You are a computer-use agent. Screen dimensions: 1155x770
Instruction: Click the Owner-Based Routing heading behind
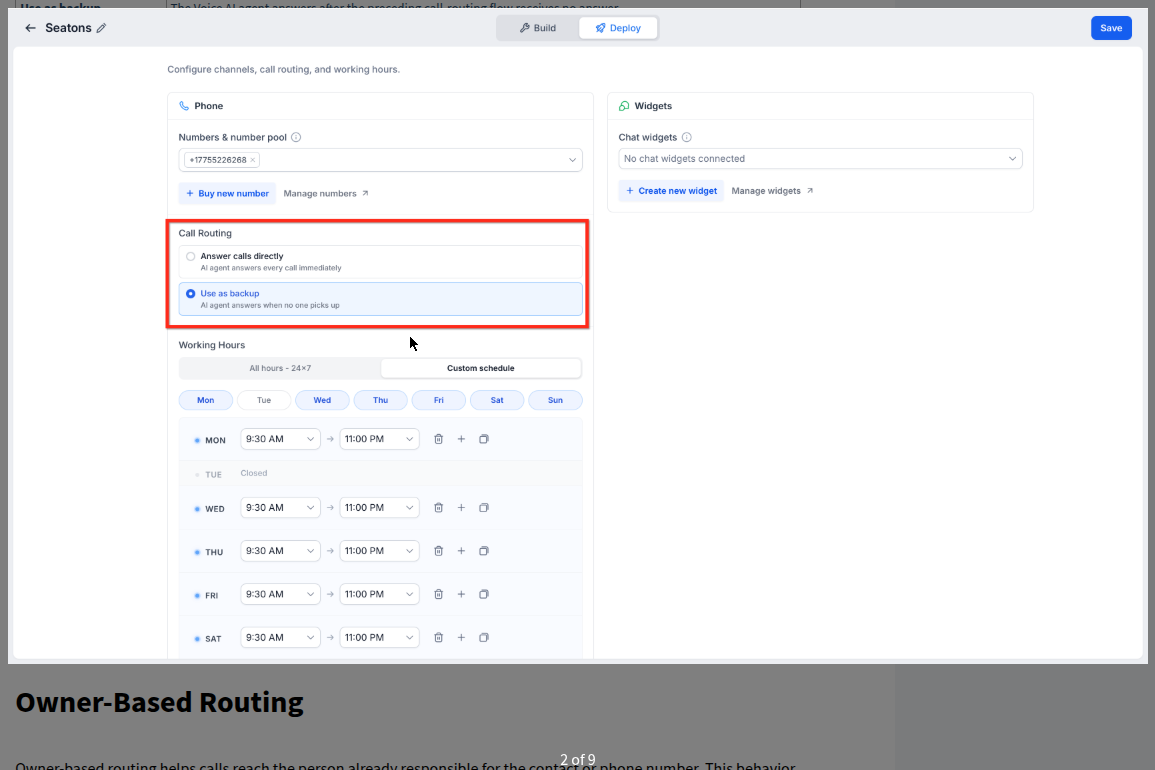pyautogui.click(x=159, y=702)
